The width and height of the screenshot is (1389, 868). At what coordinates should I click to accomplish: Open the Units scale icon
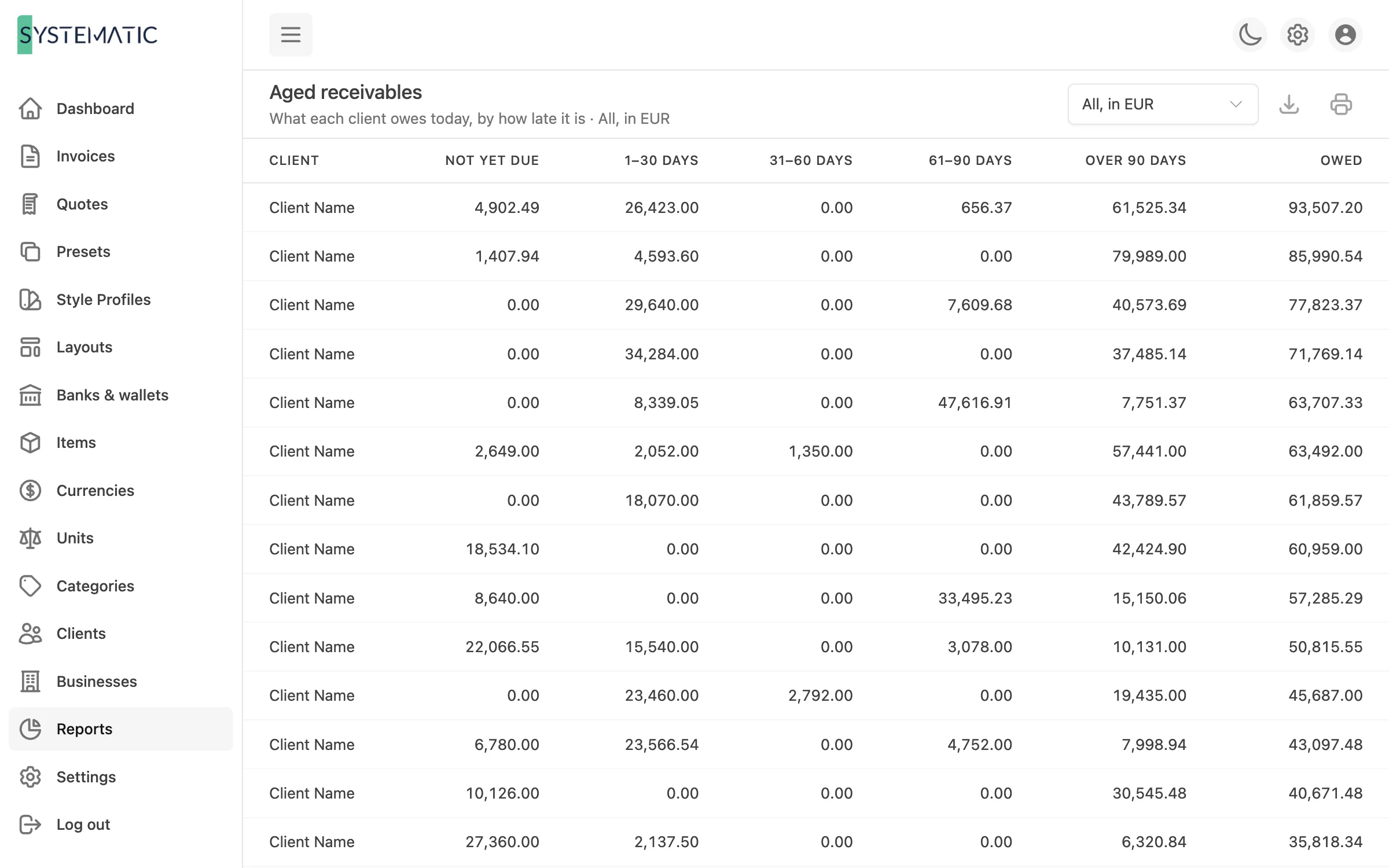point(30,538)
